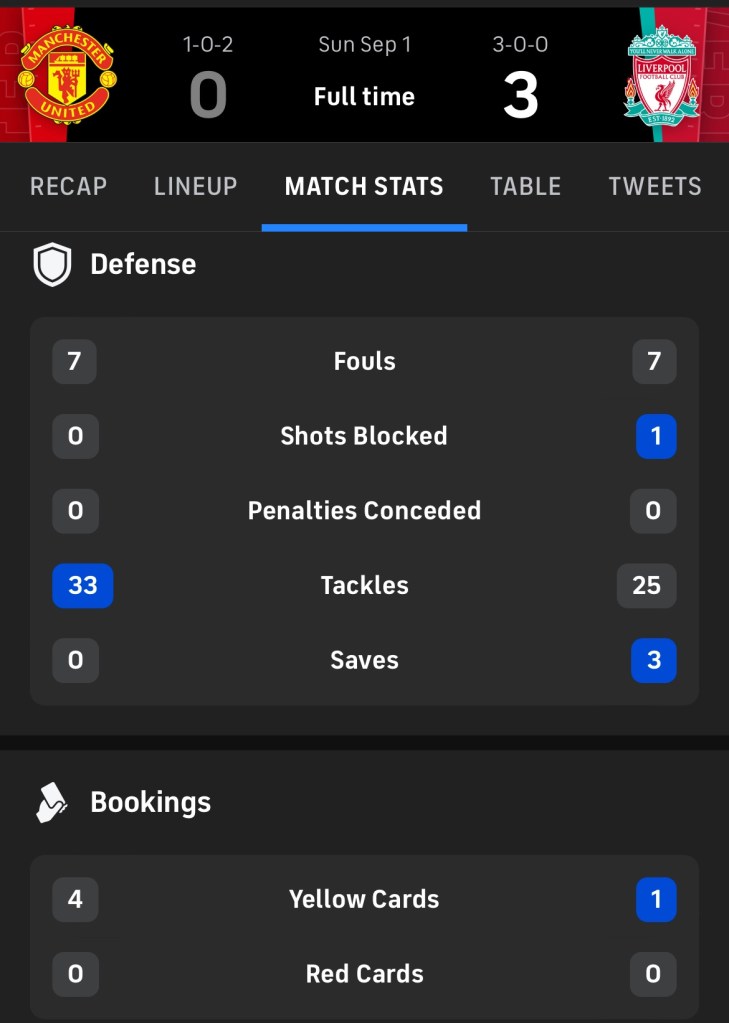This screenshot has width=729, height=1023.
Task: Click Liverpool's highlighted Saves value 3
Action: point(654,661)
